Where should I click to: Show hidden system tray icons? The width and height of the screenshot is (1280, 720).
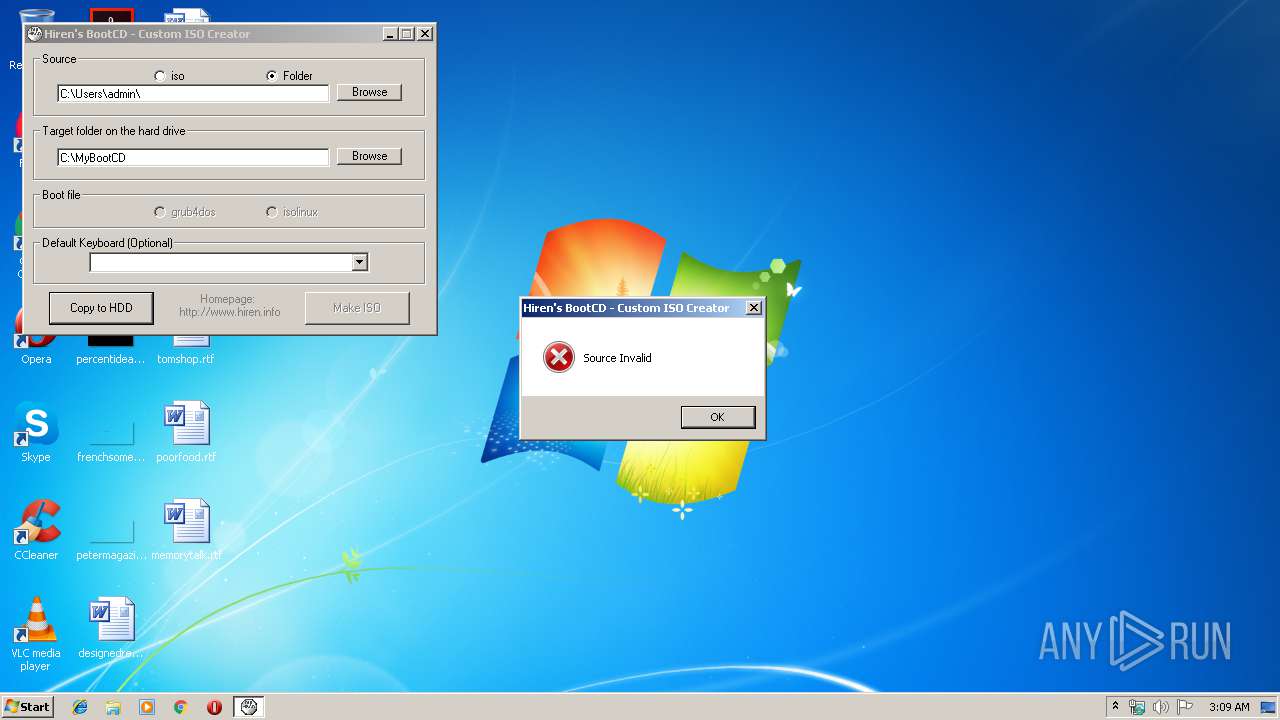coord(1115,707)
